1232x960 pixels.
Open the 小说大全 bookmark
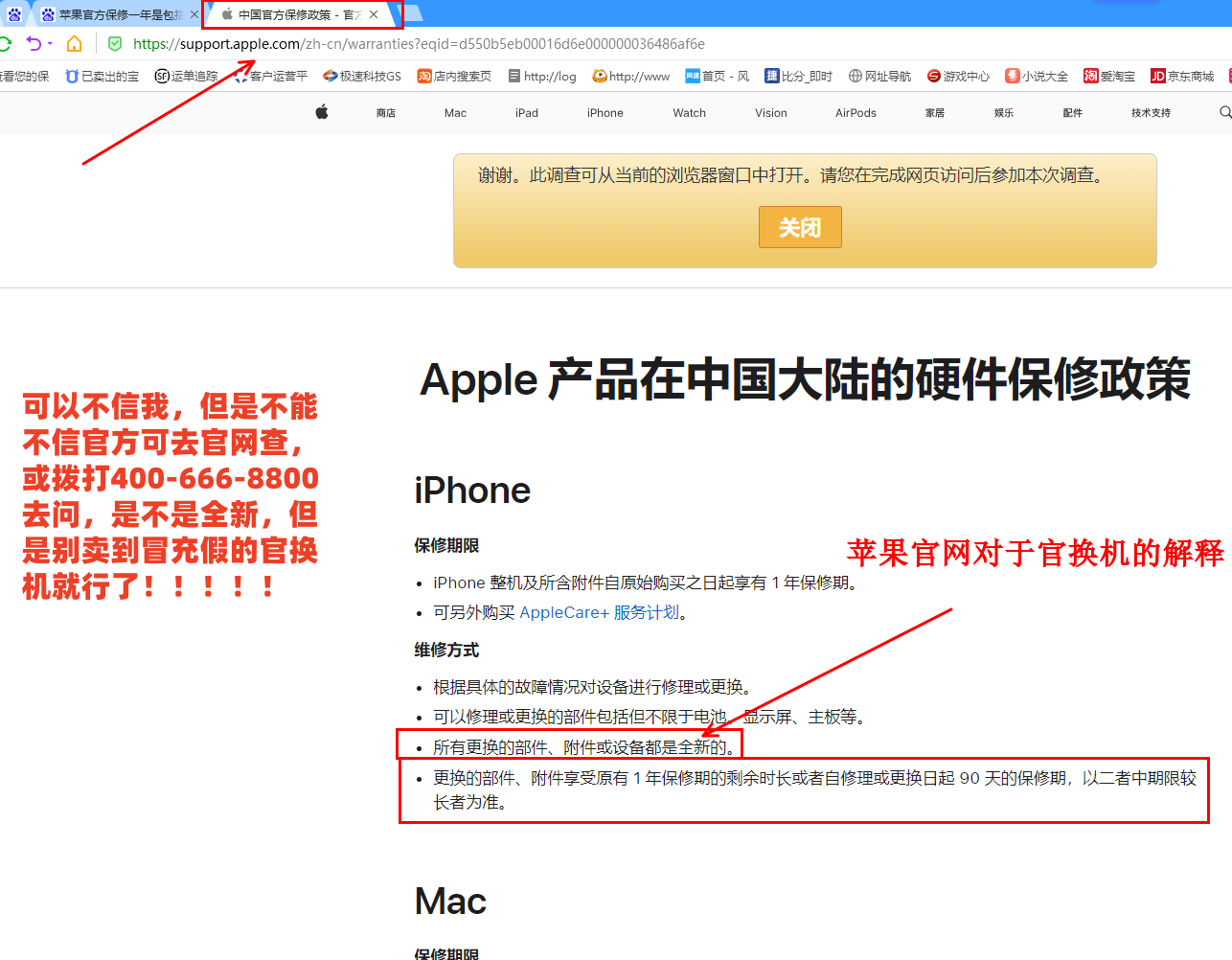click(1037, 76)
